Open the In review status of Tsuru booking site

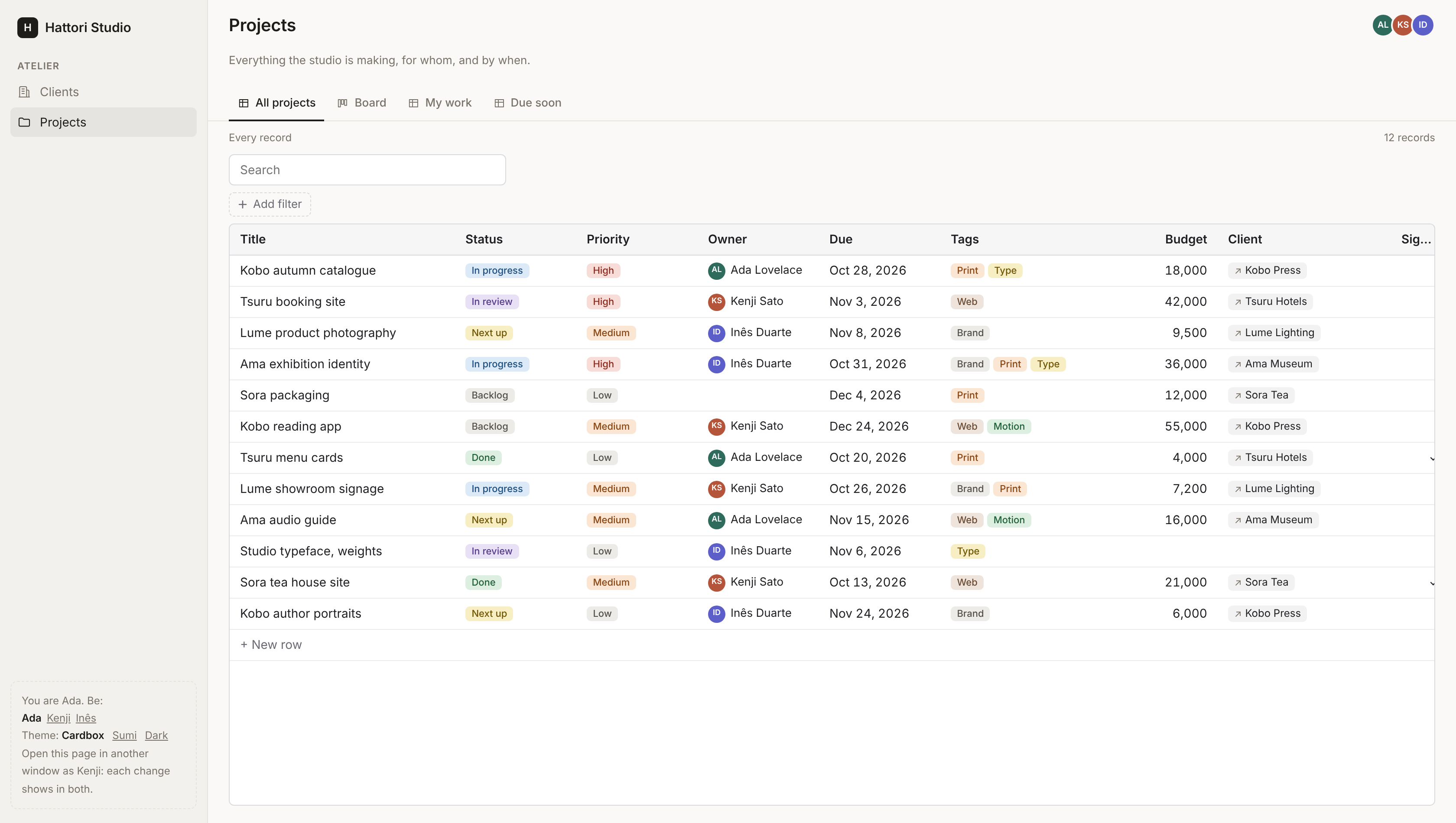coord(492,302)
